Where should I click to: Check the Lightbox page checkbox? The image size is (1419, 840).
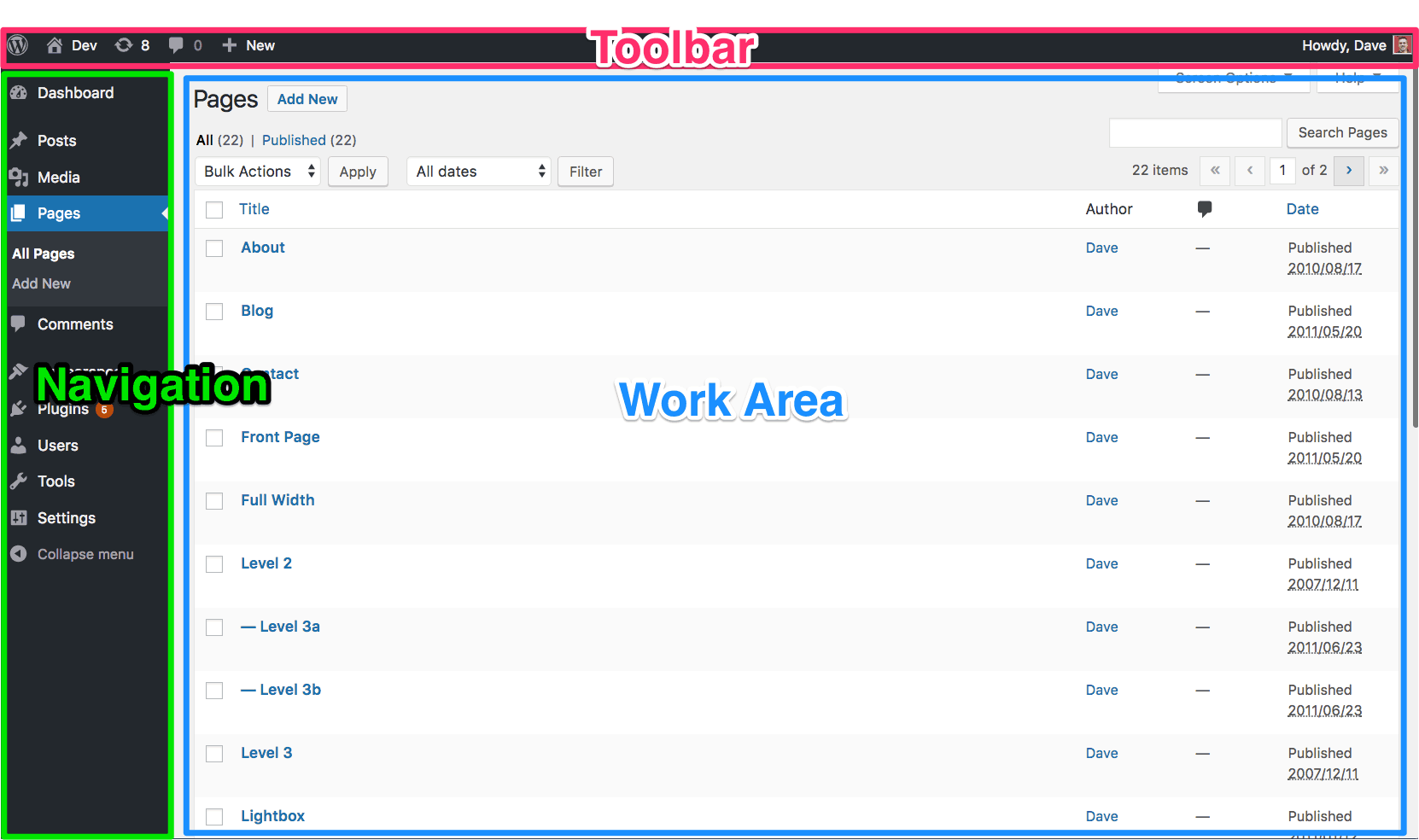(214, 817)
